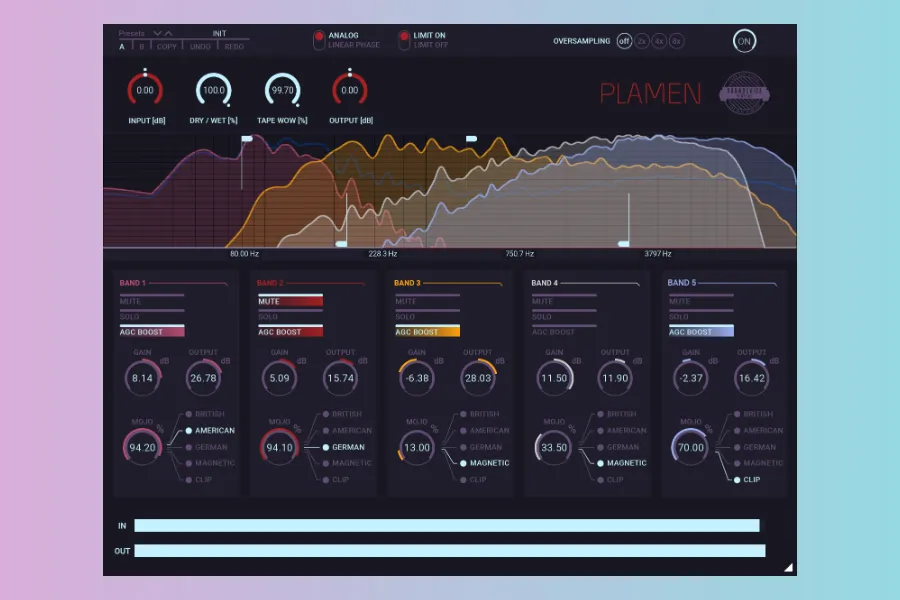Switch to preset slot B

pyautogui.click(x=141, y=46)
